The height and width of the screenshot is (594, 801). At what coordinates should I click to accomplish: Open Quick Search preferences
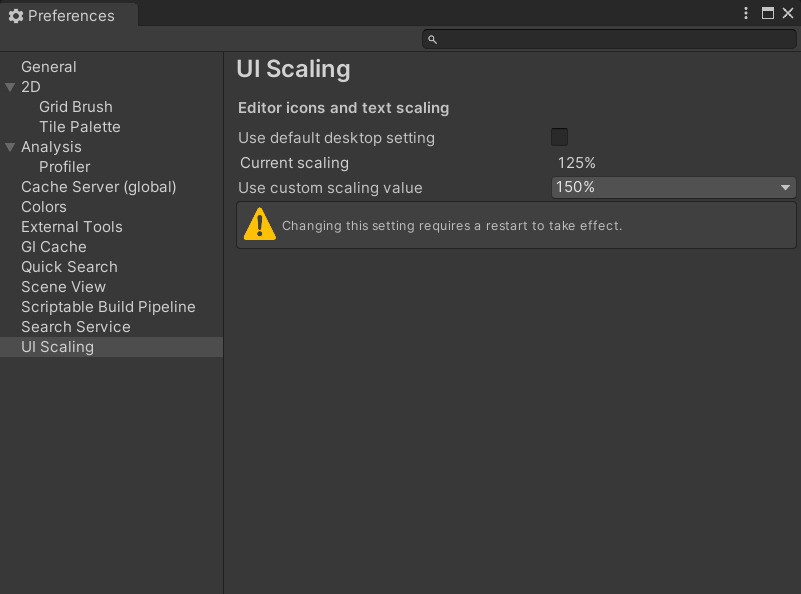[69, 267]
